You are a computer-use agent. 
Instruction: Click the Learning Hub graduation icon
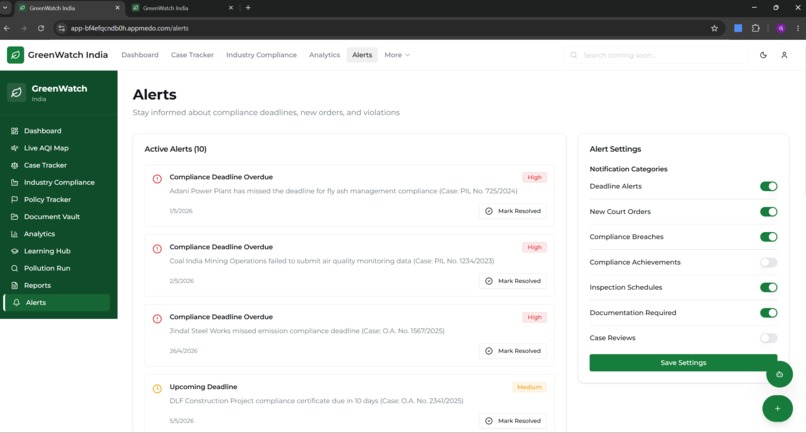(14, 251)
